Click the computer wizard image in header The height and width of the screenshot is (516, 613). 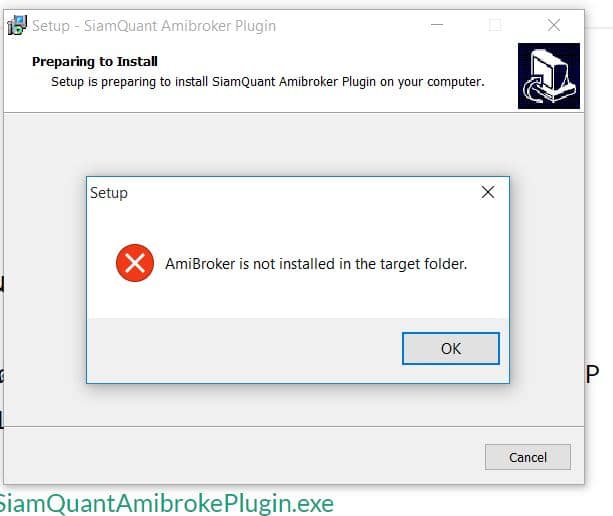click(549, 76)
